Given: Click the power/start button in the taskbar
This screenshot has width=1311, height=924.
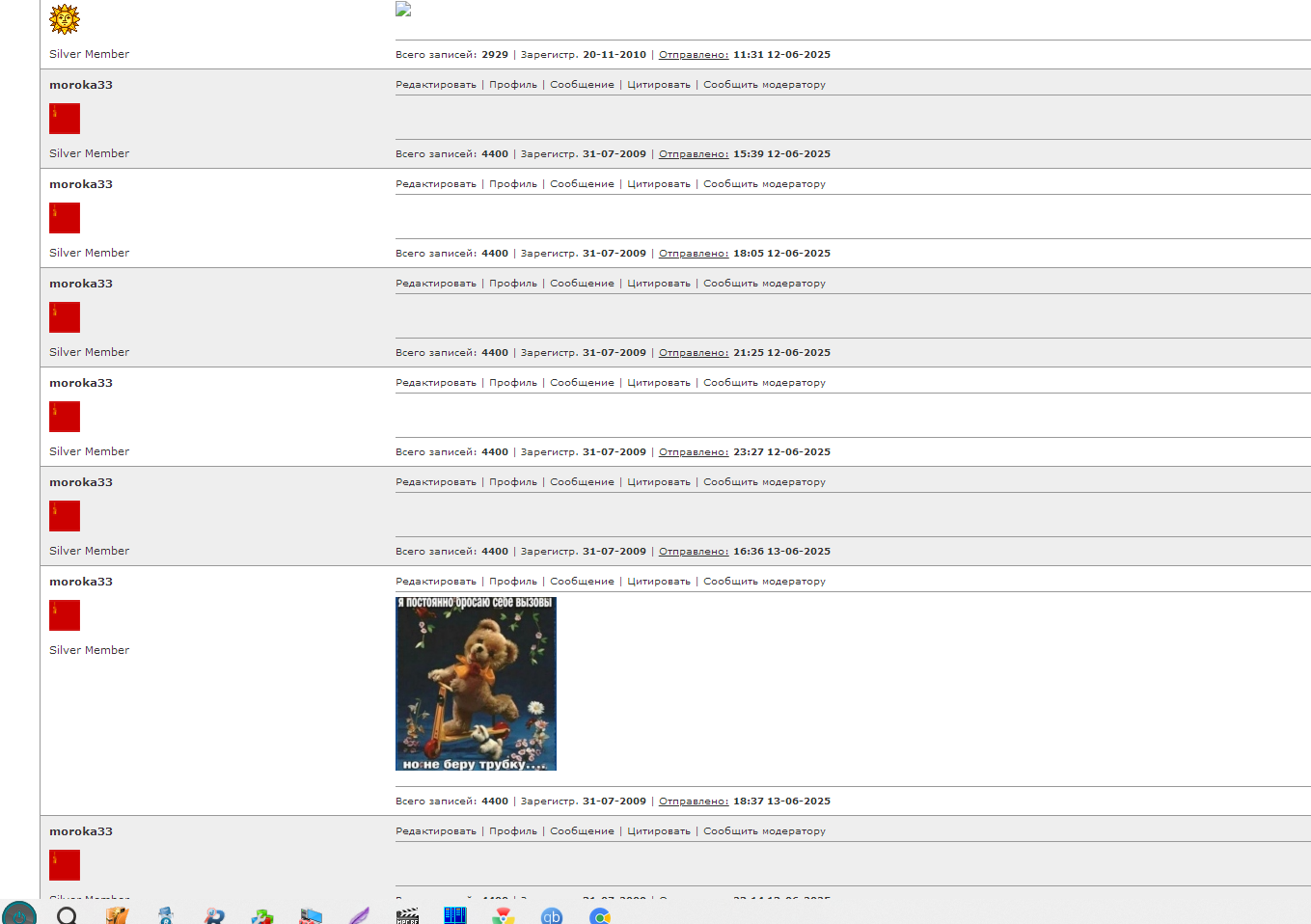Looking at the screenshot, I should pyautogui.click(x=19, y=915).
